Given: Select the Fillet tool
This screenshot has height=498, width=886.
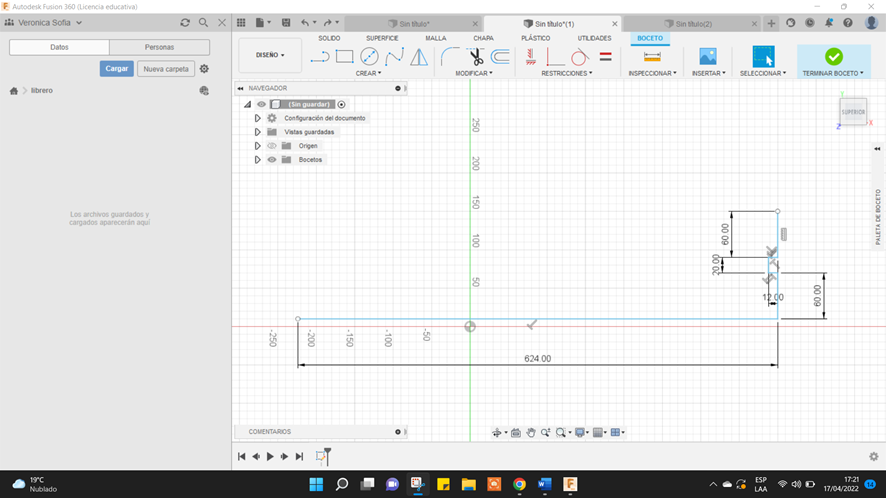Looking at the screenshot, I should tap(450, 57).
